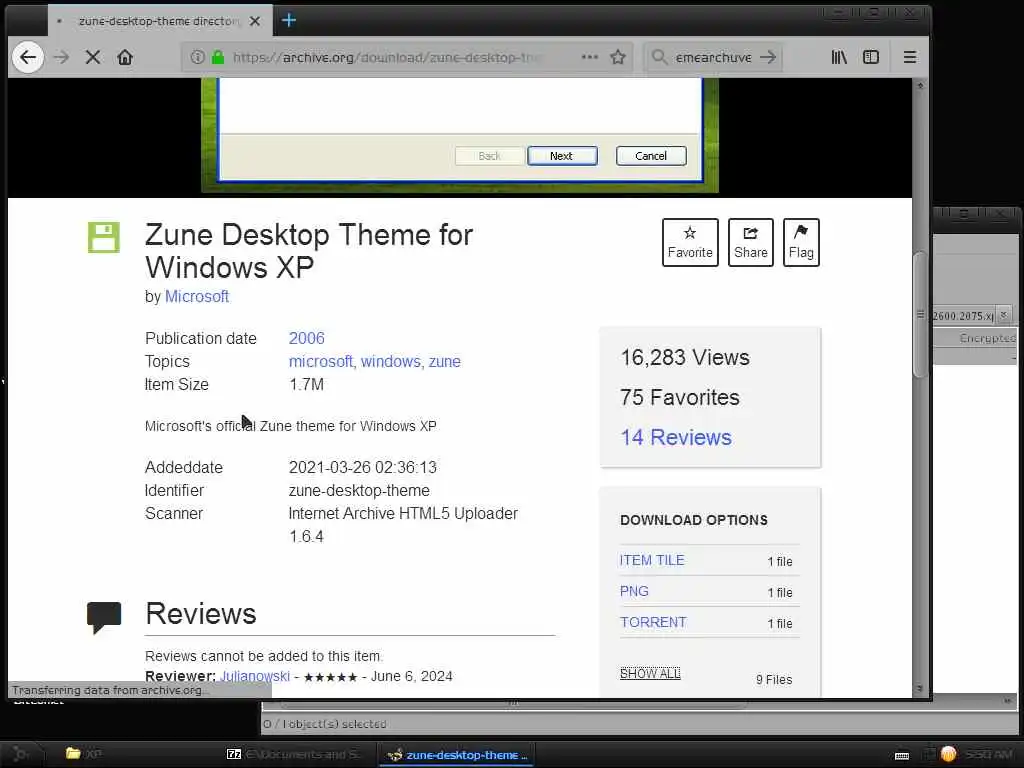The height and width of the screenshot is (768, 1024).
Task: Stop loading the page
Action: (93, 57)
